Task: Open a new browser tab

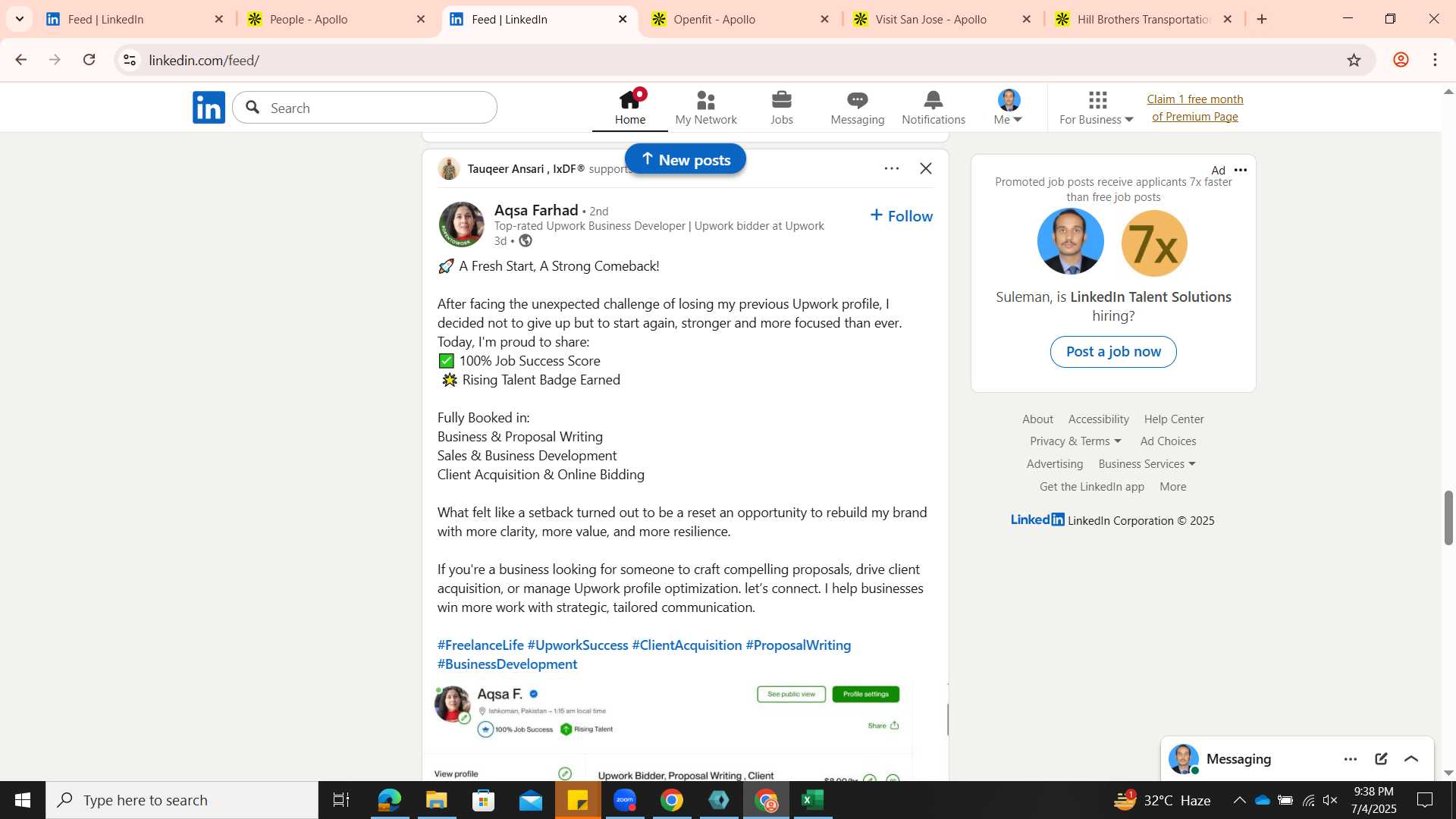Action: click(1262, 19)
